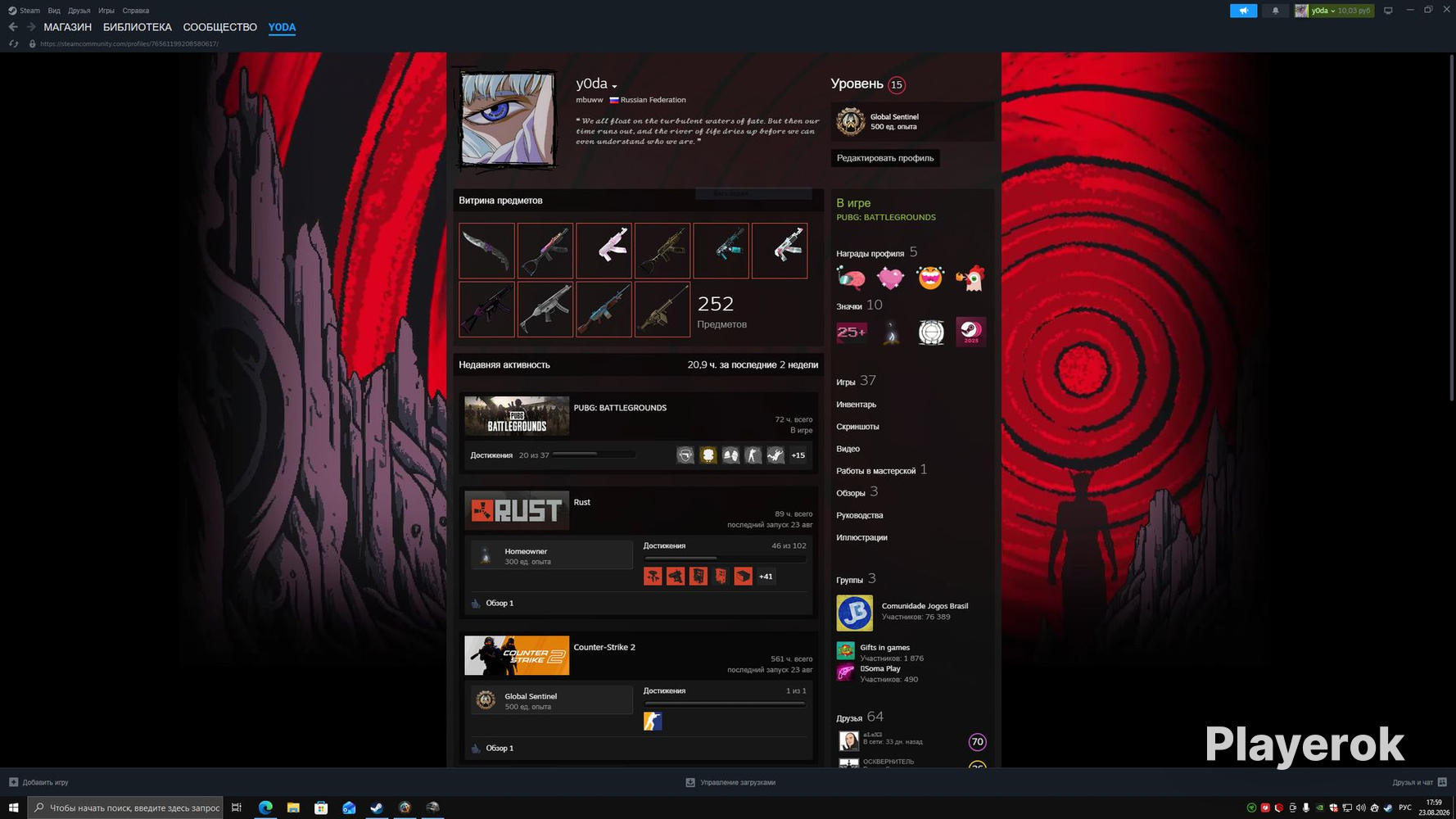Open the Справка menu
Image resolution: width=1456 pixels, height=819 pixels.
[x=136, y=11]
